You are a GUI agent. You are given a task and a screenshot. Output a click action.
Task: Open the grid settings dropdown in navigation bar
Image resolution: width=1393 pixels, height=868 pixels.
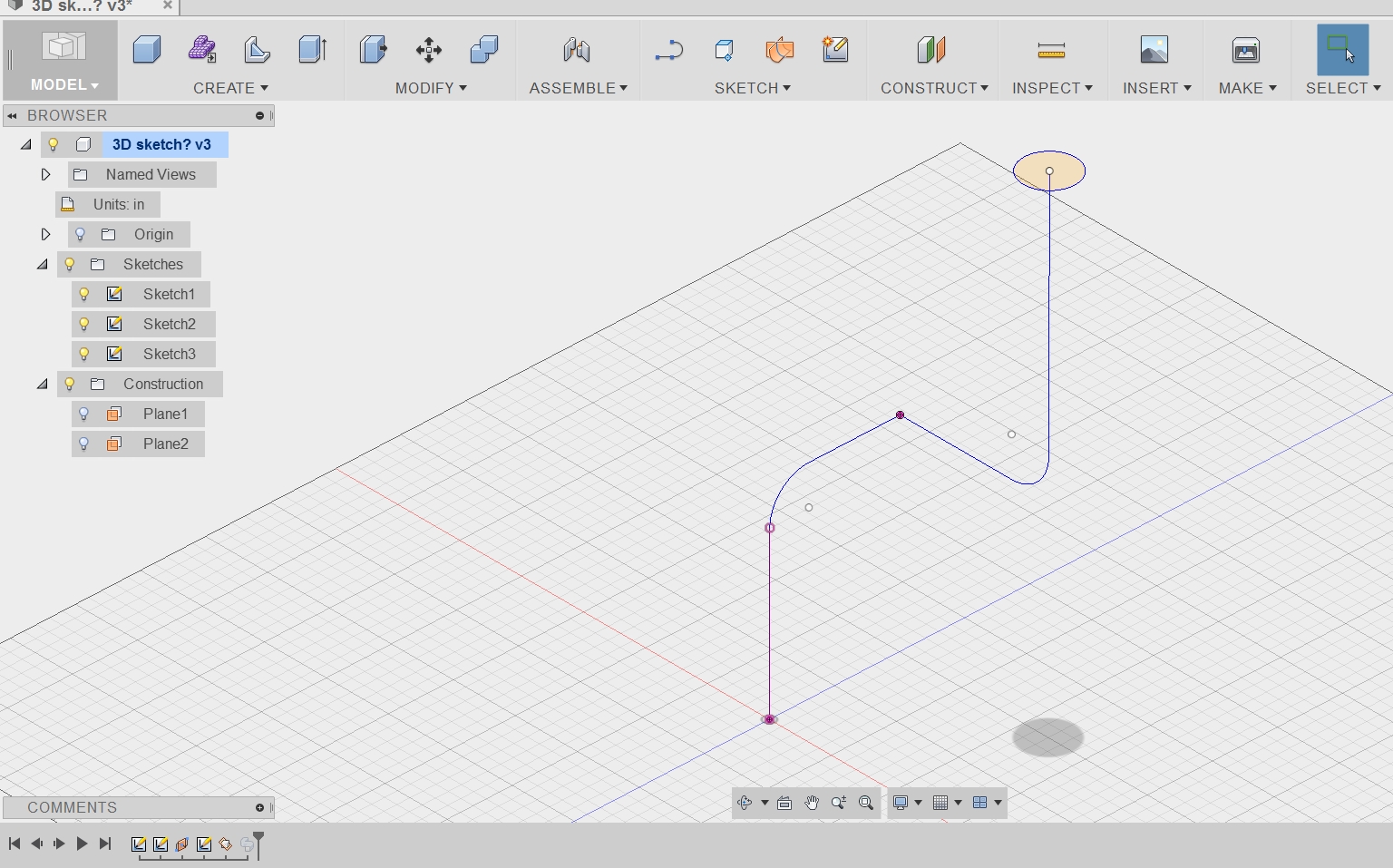pos(959,803)
